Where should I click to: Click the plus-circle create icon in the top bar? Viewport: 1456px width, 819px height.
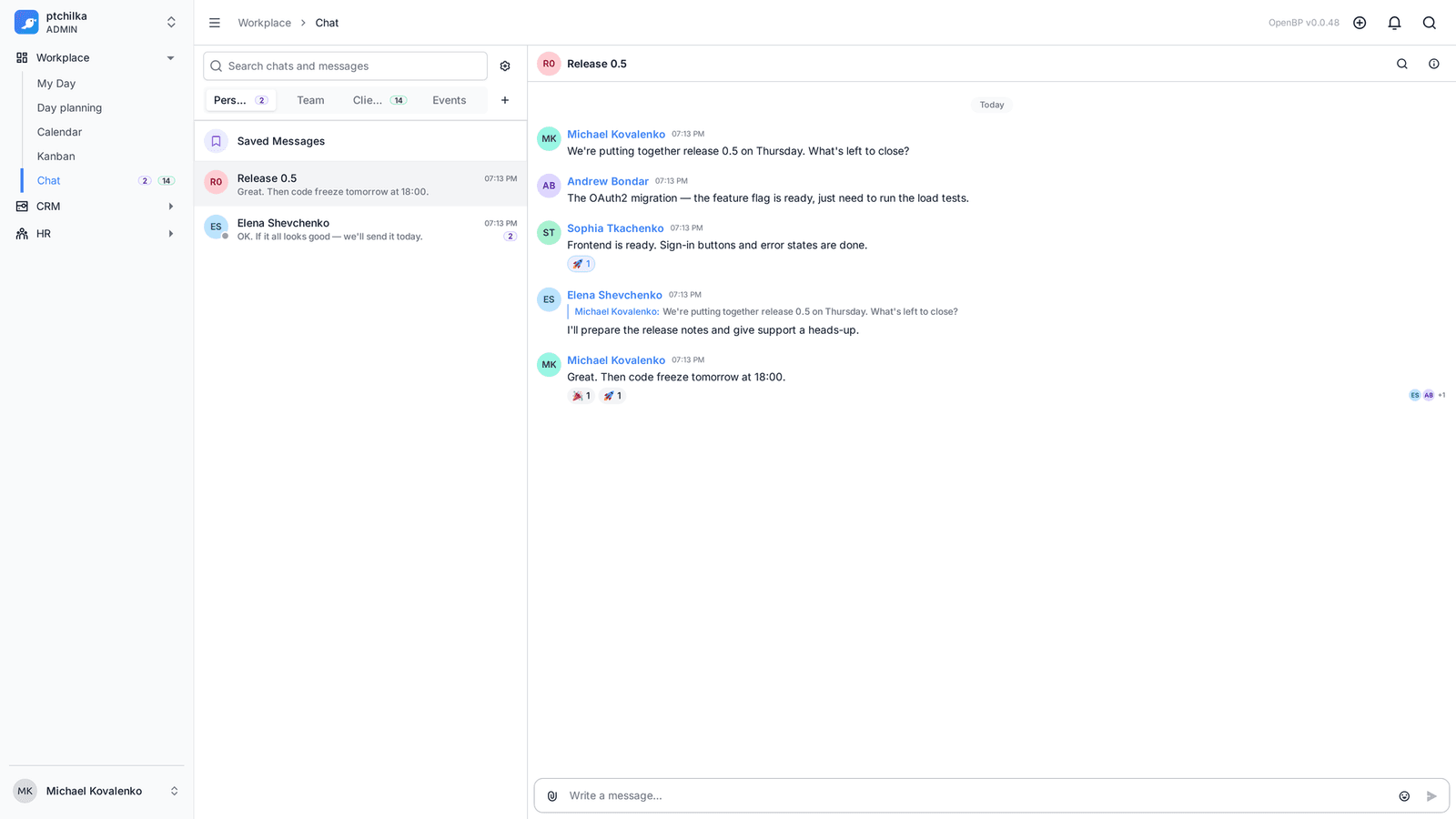click(x=1360, y=23)
